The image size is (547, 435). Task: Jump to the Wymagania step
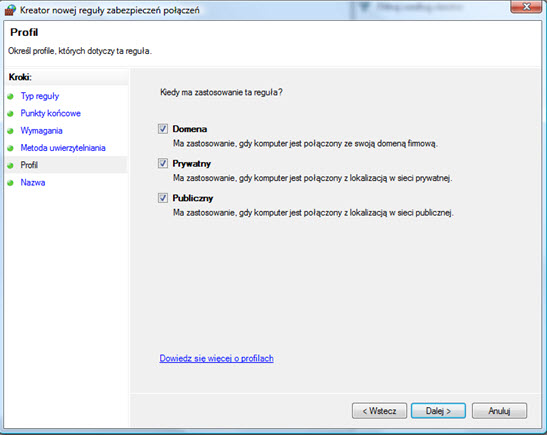42,130
